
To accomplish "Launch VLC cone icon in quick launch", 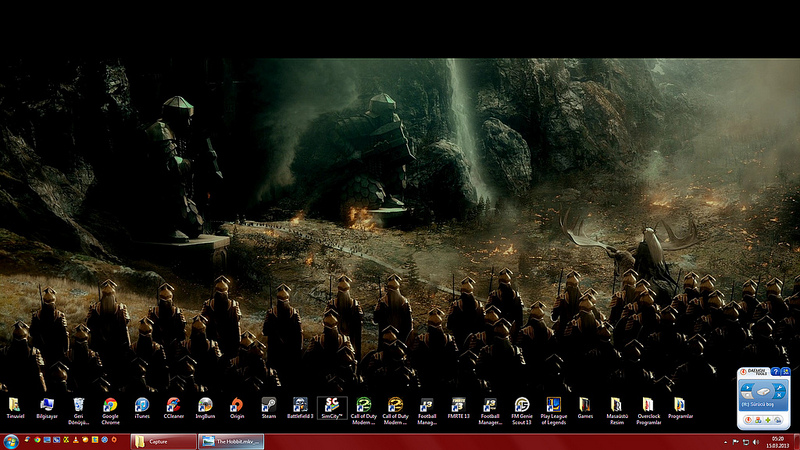I will pyautogui.click(x=76, y=440).
